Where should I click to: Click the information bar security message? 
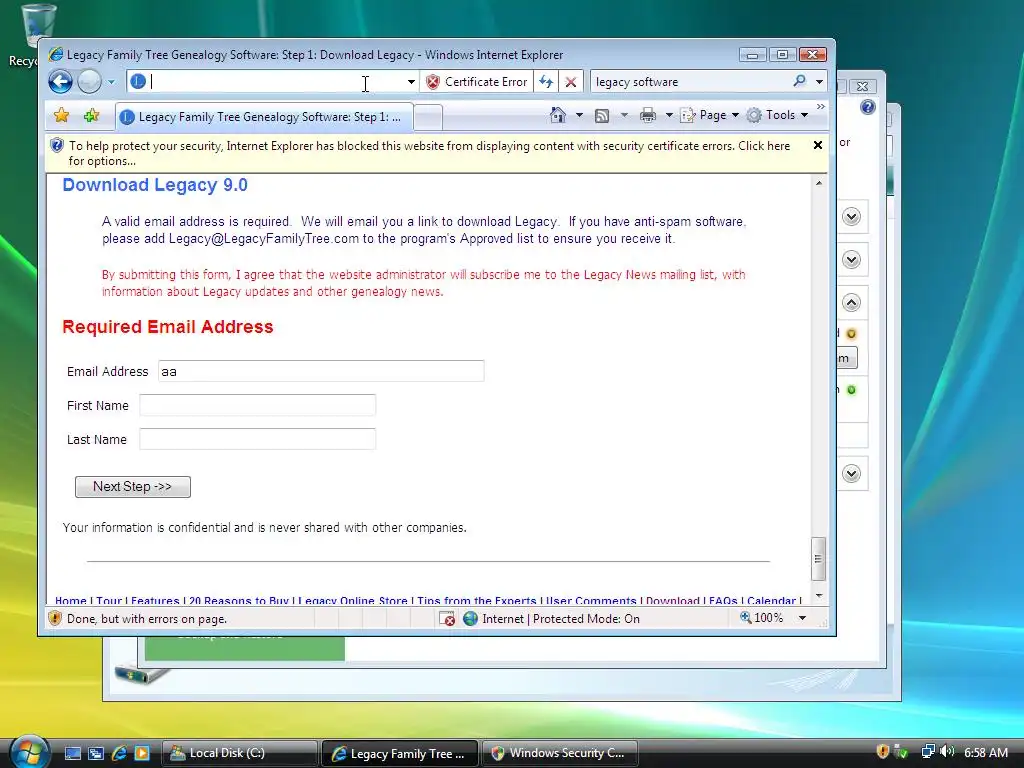click(428, 153)
